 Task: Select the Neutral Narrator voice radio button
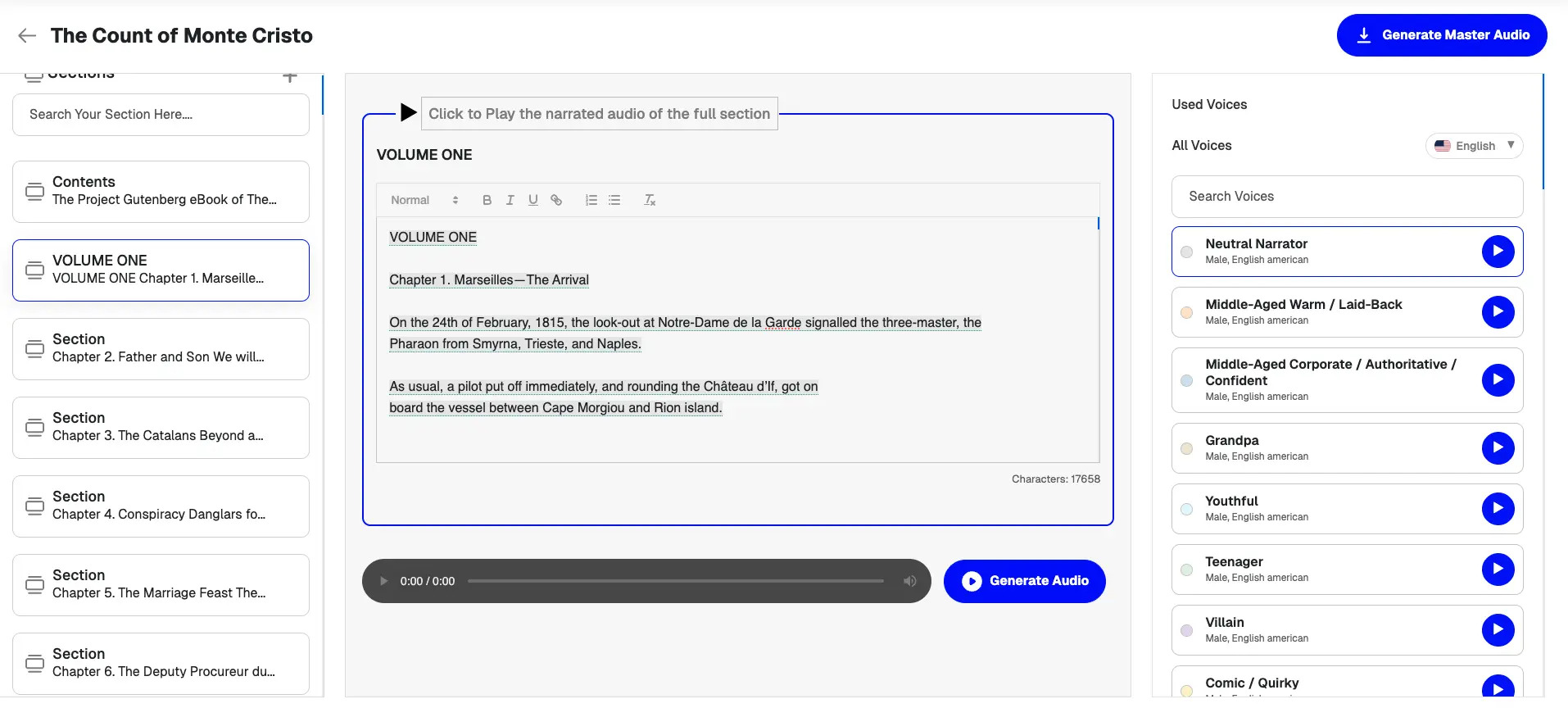pyautogui.click(x=1186, y=252)
